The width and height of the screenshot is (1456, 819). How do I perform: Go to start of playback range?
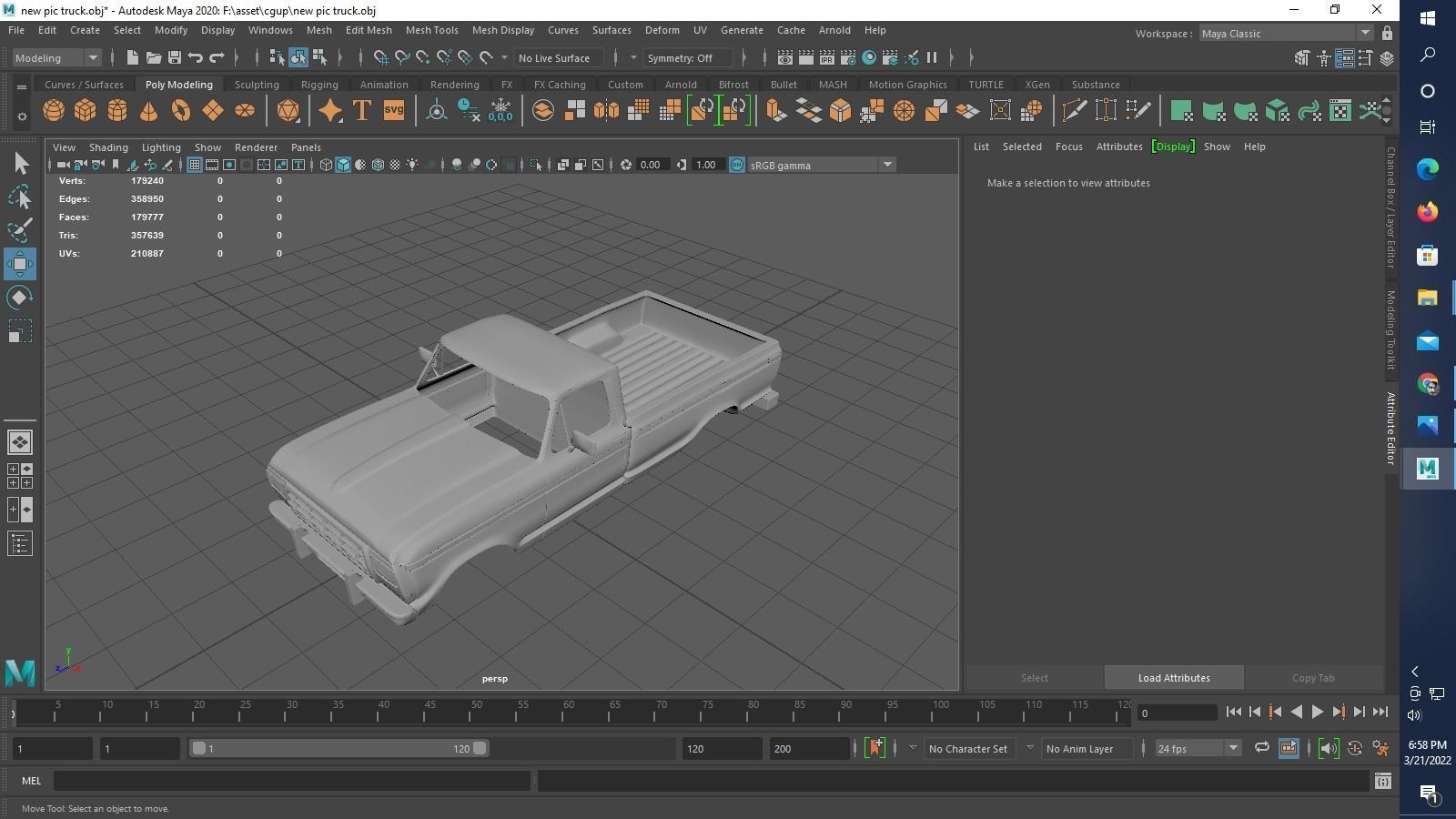pos(1233,713)
